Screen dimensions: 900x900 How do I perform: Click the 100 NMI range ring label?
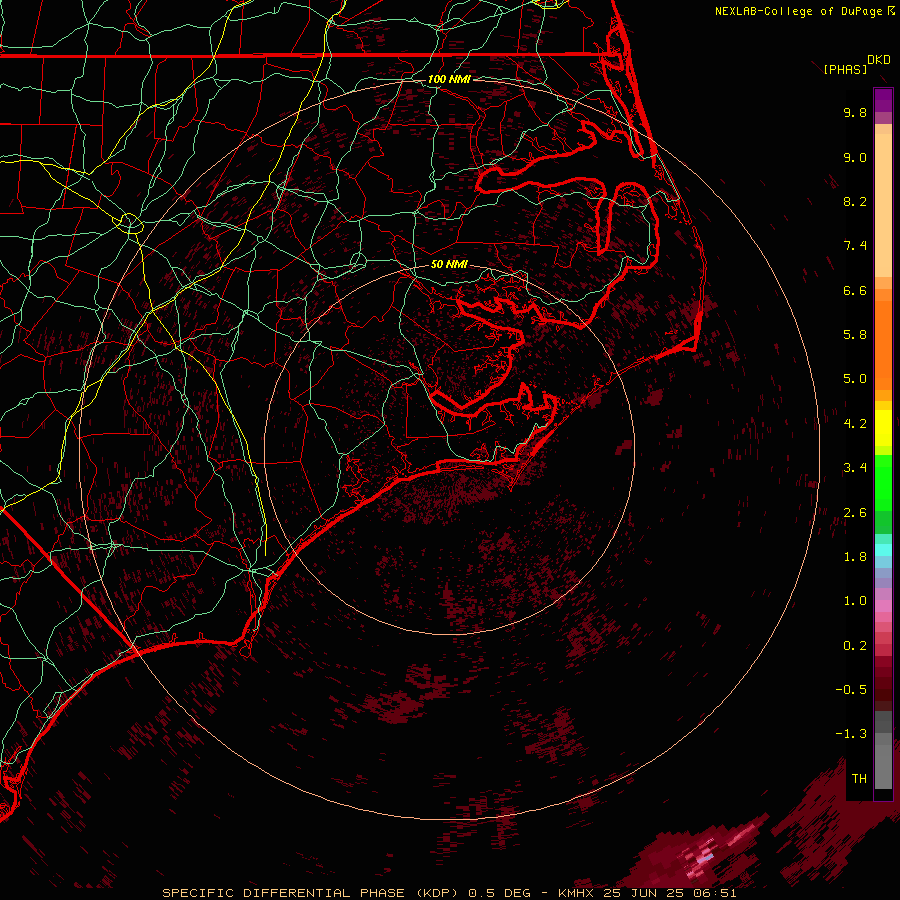coord(449,79)
